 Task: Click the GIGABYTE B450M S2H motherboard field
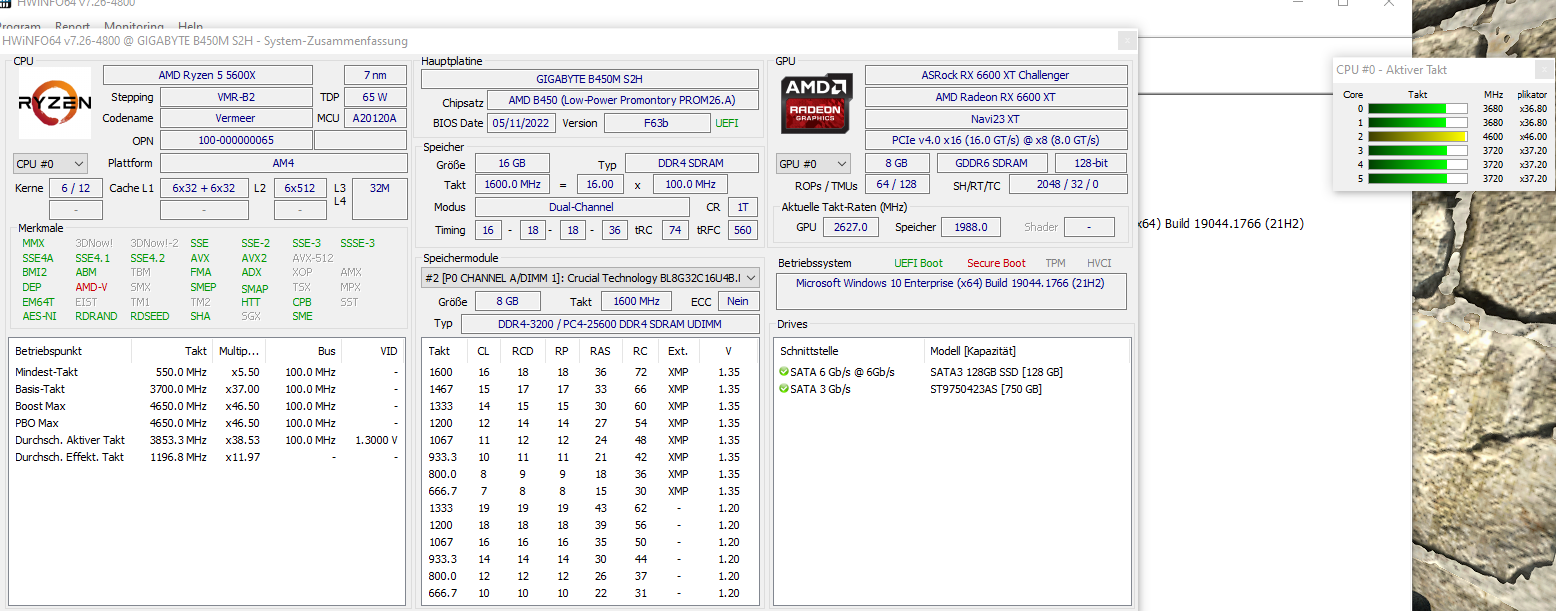[x=589, y=79]
